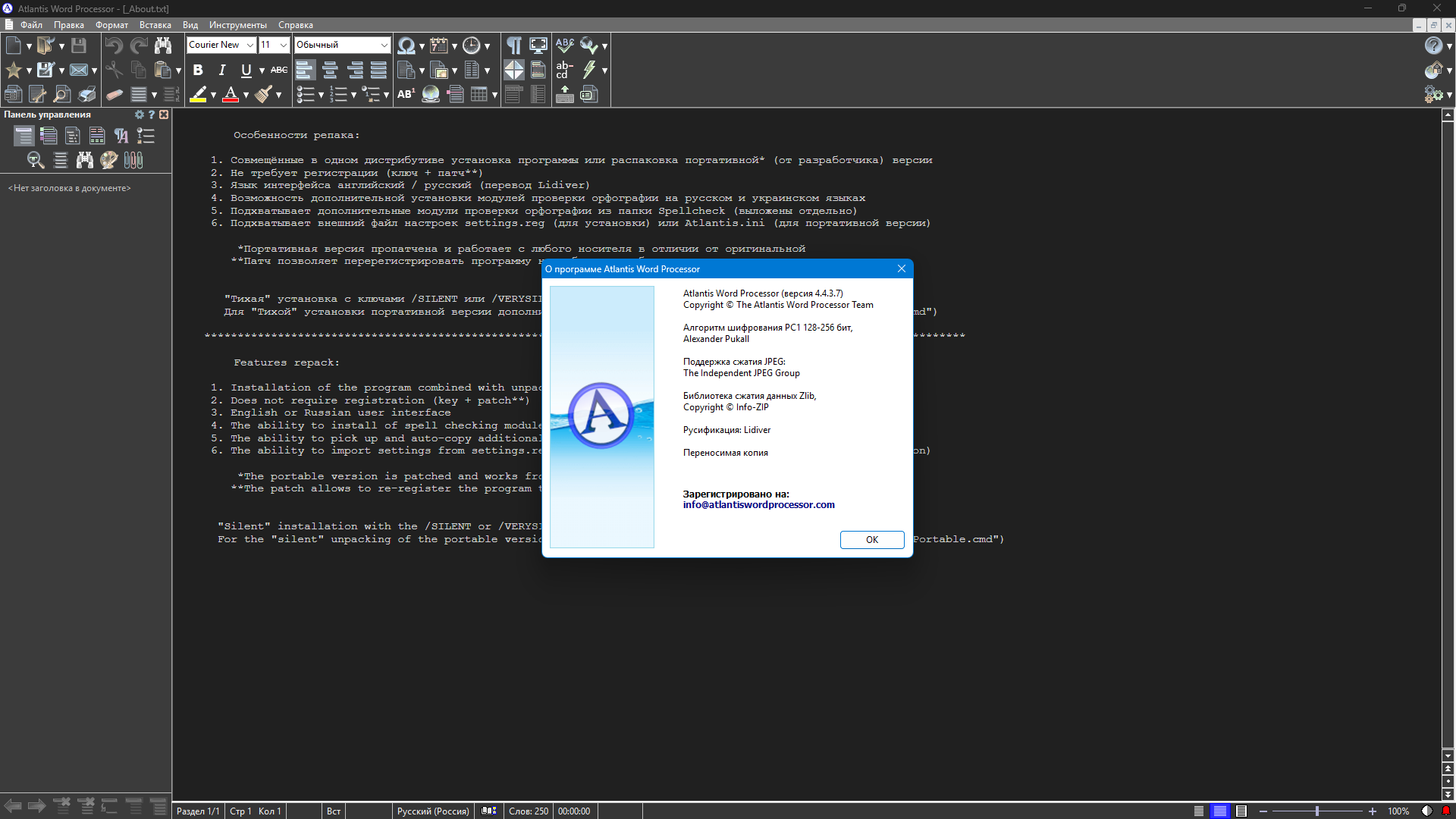Click the spellcheck ABC checkmark icon
This screenshot has height=819, width=1456.
click(564, 45)
